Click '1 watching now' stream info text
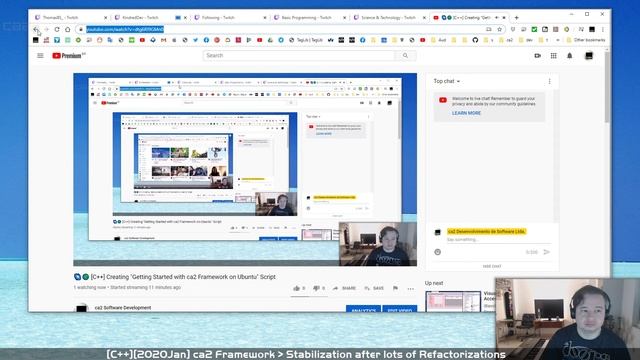The width and height of the screenshot is (640, 360). point(90,287)
